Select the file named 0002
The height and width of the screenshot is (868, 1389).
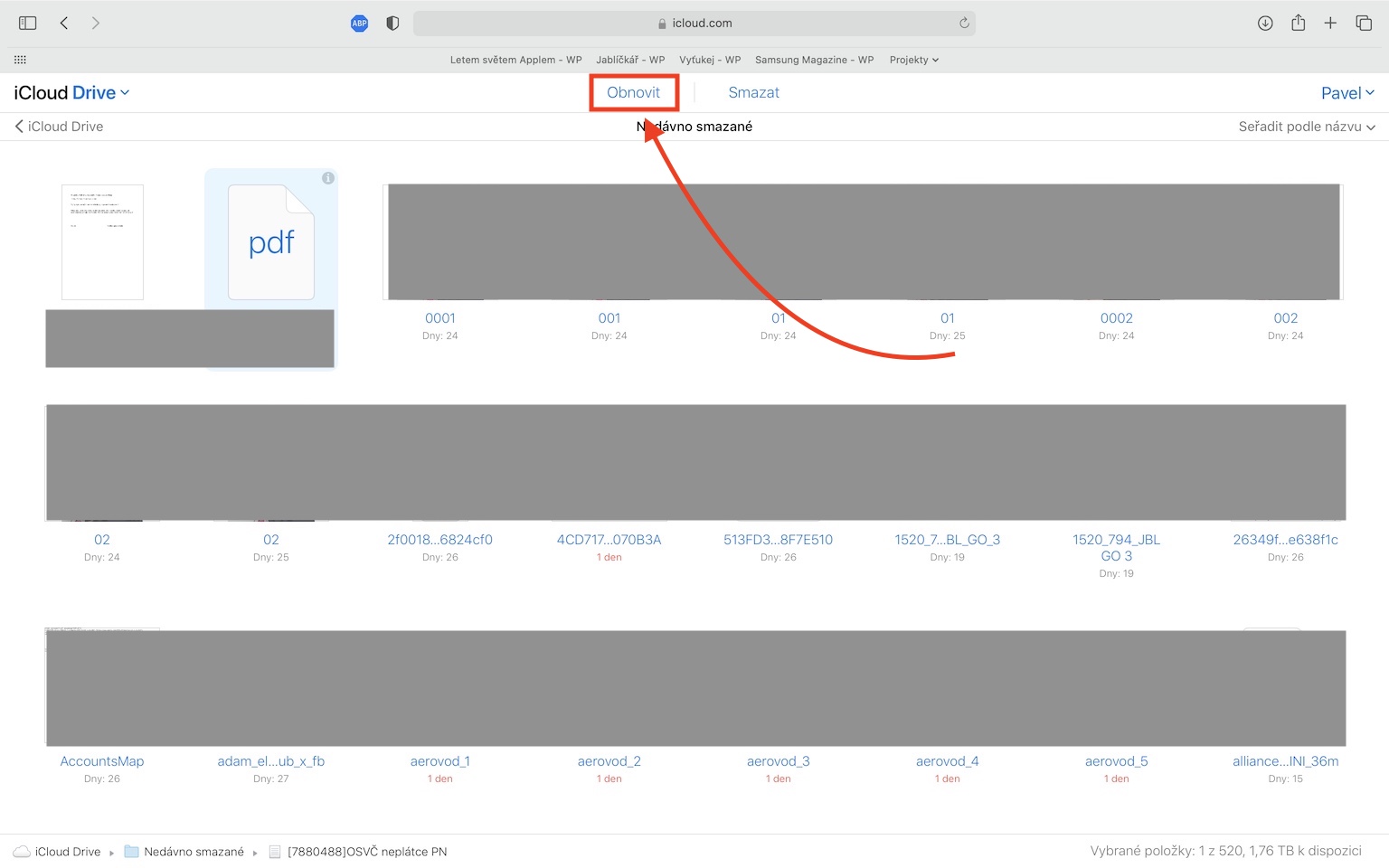[x=1117, y=318]
